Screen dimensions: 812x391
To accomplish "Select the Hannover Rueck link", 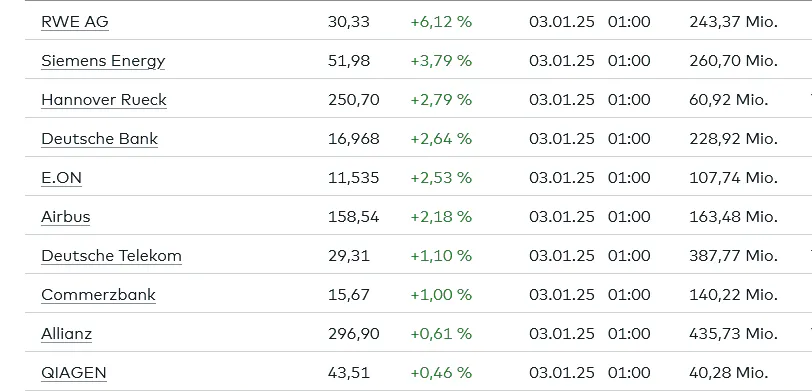I will (x=104, y=100).
